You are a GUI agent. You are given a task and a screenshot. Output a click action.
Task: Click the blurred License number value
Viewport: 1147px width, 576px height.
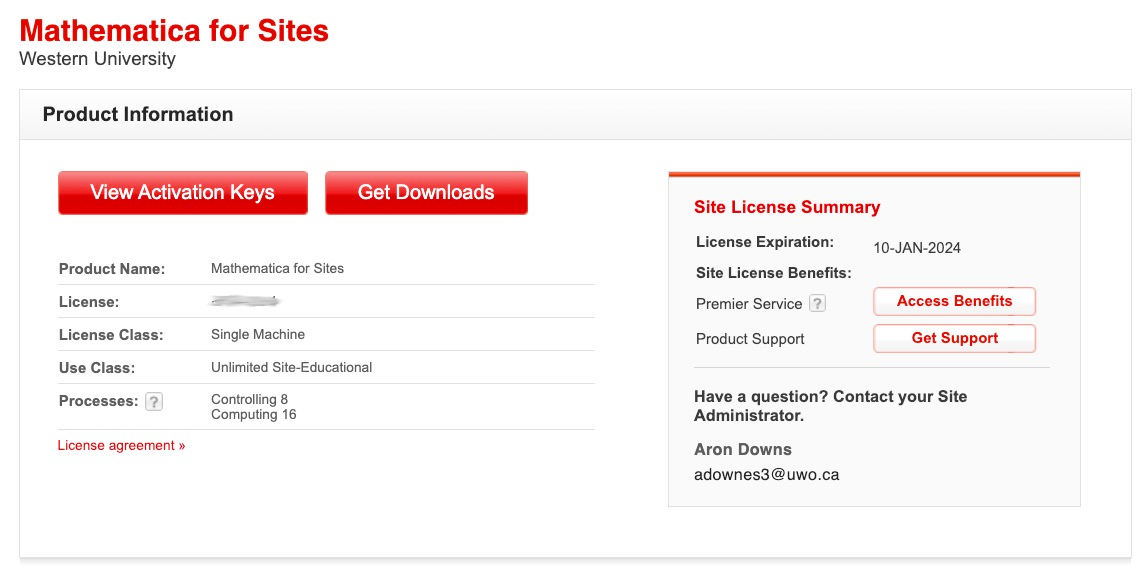[246, 300]
